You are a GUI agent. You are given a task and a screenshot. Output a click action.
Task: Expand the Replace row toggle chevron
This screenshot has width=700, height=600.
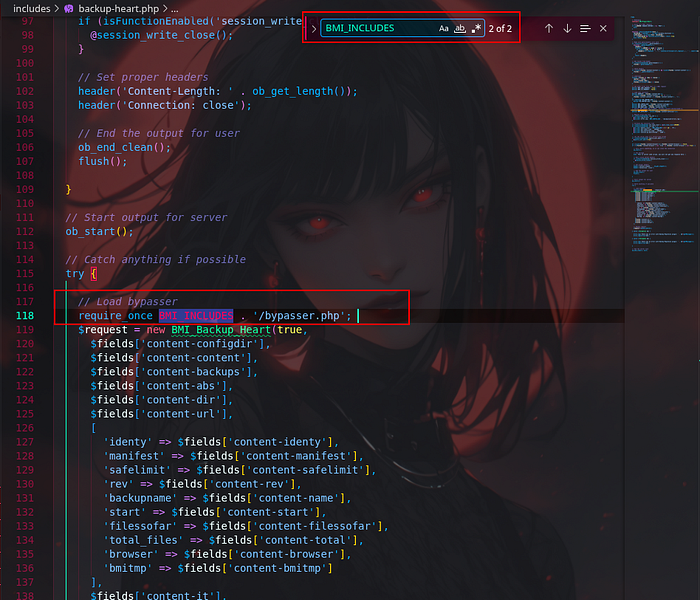click(x=314, y=29)
